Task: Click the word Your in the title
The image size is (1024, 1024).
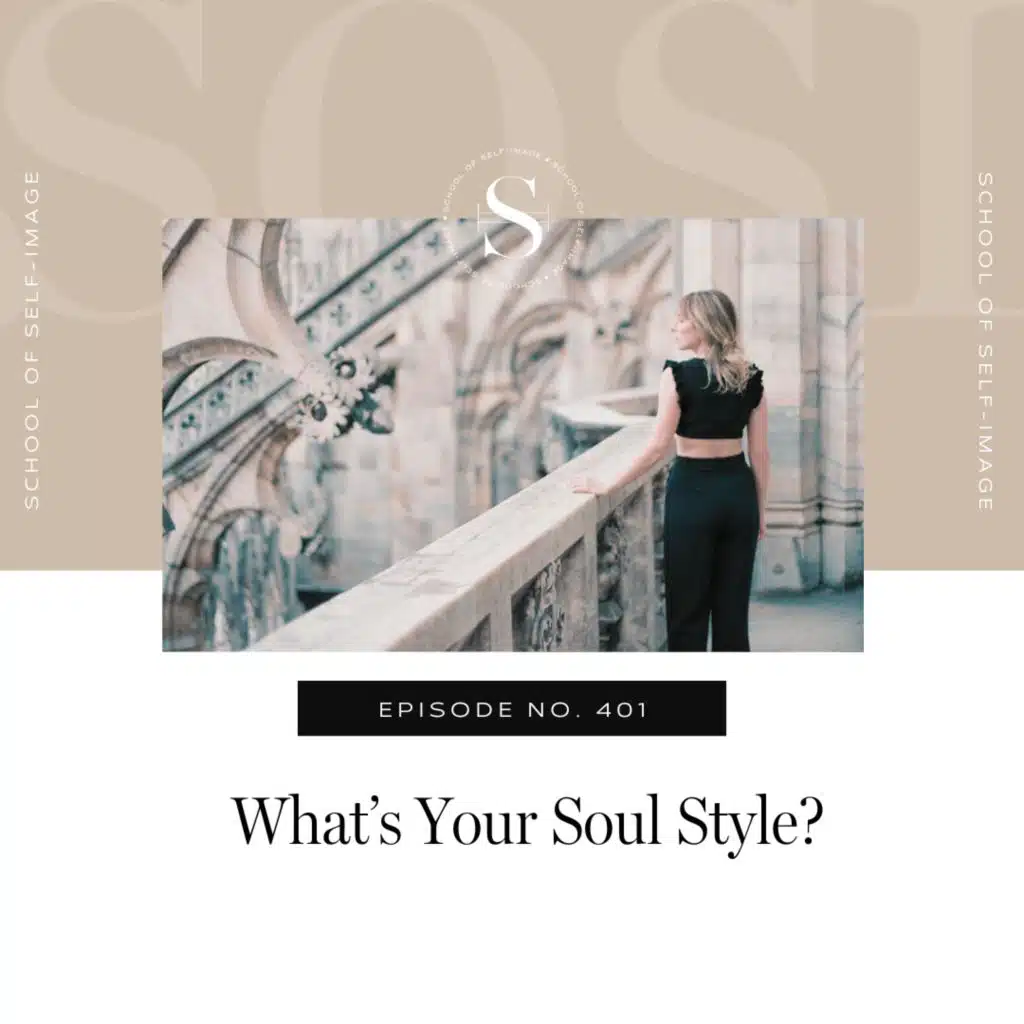Action: click(476, 820)
